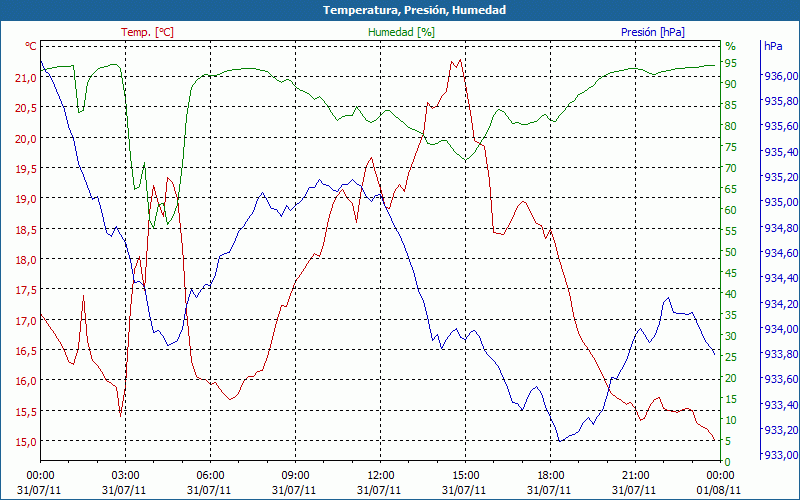Click time axis label '18:00'

click(550, 476)
